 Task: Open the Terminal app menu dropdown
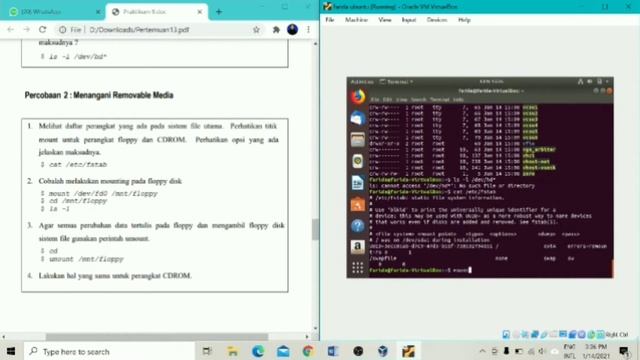(396, 82)
